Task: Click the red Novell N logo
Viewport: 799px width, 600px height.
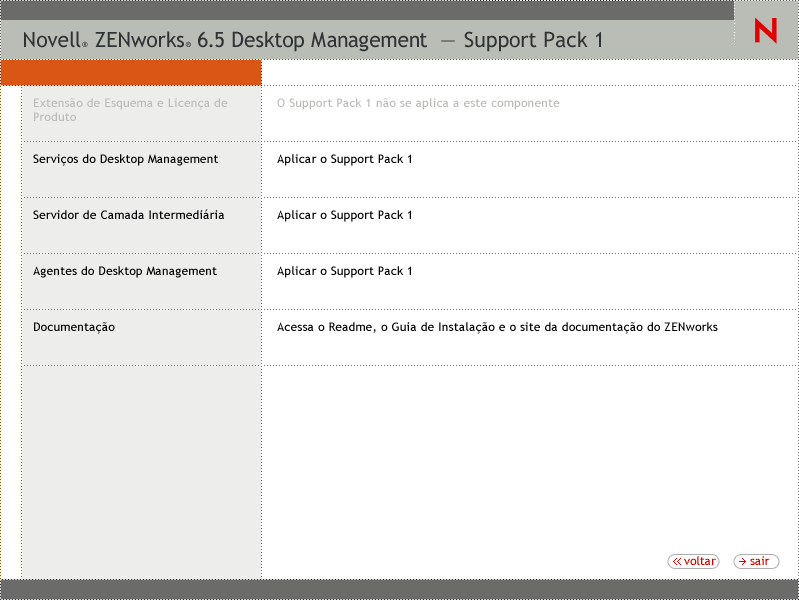Action: click(765, 30)
